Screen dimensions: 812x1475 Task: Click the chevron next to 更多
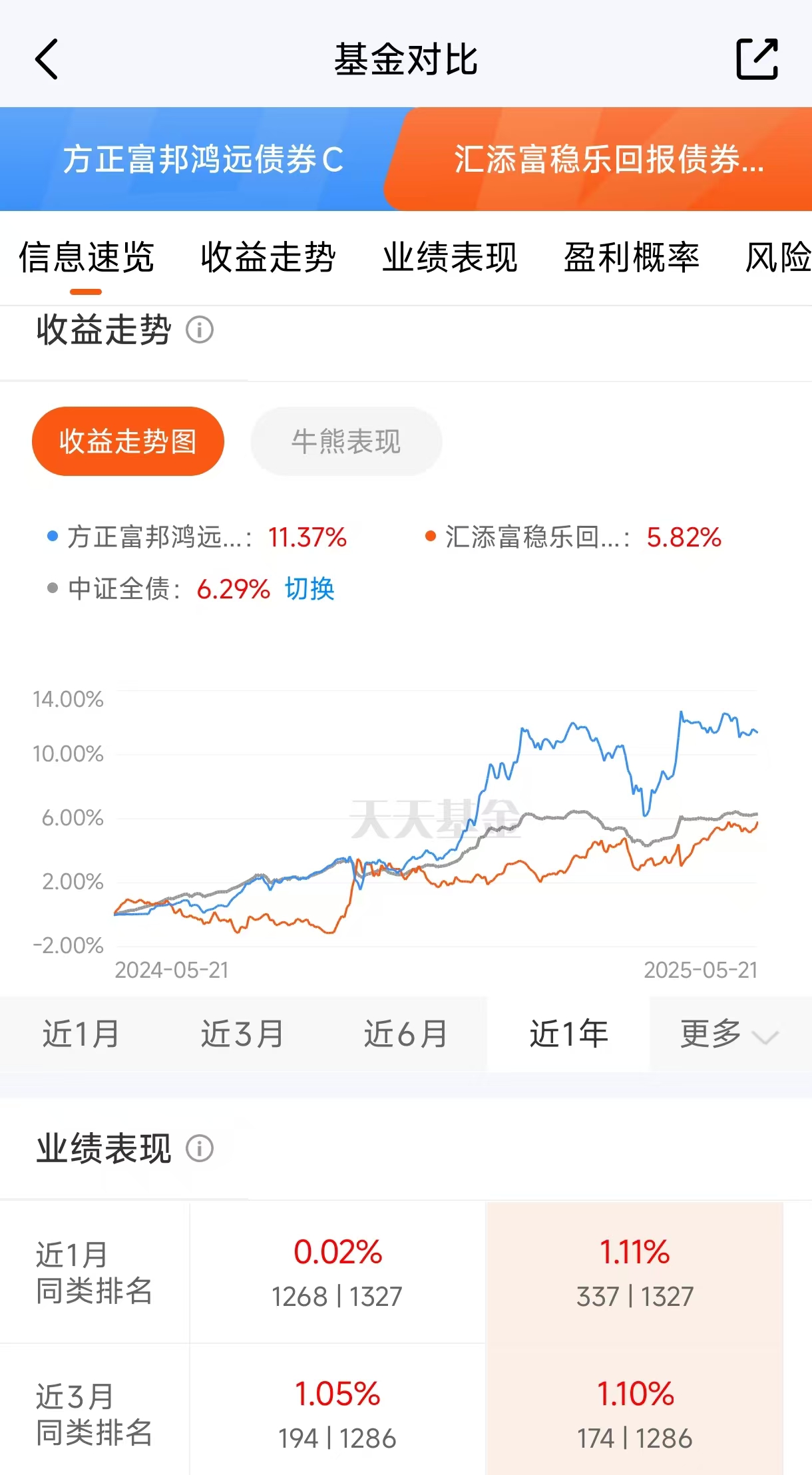pos(765,1037)
